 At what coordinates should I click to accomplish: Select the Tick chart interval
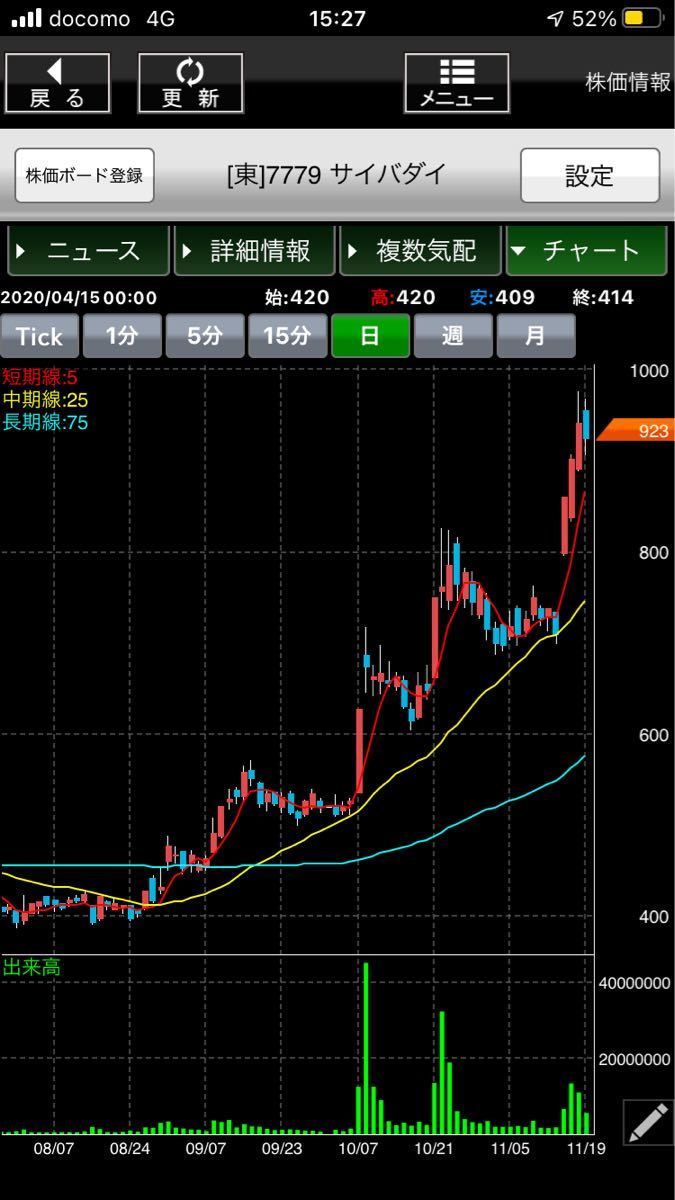[39, 336]
